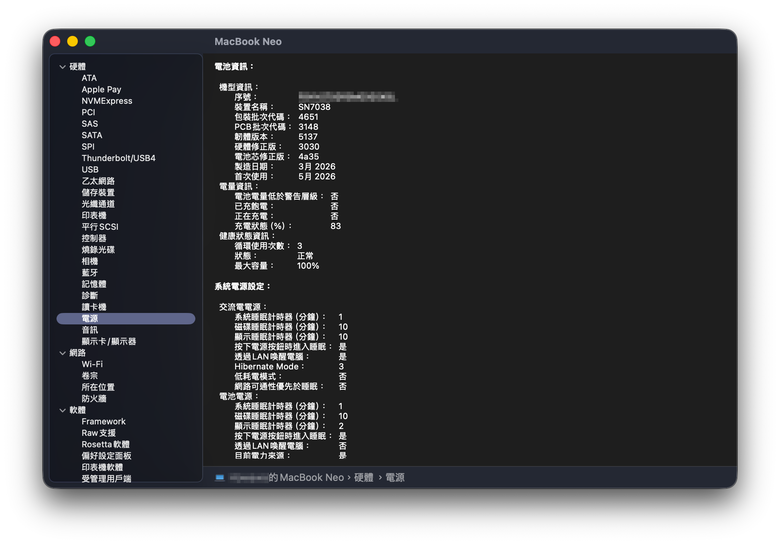The width and height of the screenshot is (780, 545).
Task: Click the MacBook Neo window title
Action: click(248, 42)
